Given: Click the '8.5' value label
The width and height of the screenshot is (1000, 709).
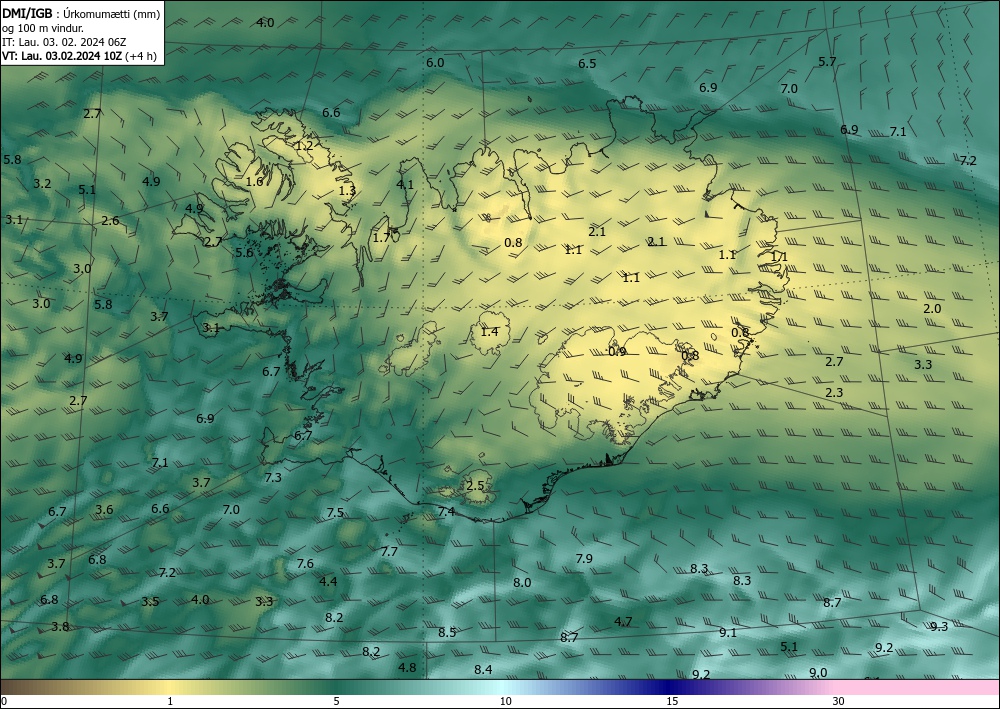Looking at the screenshot, I should (447, 632).
